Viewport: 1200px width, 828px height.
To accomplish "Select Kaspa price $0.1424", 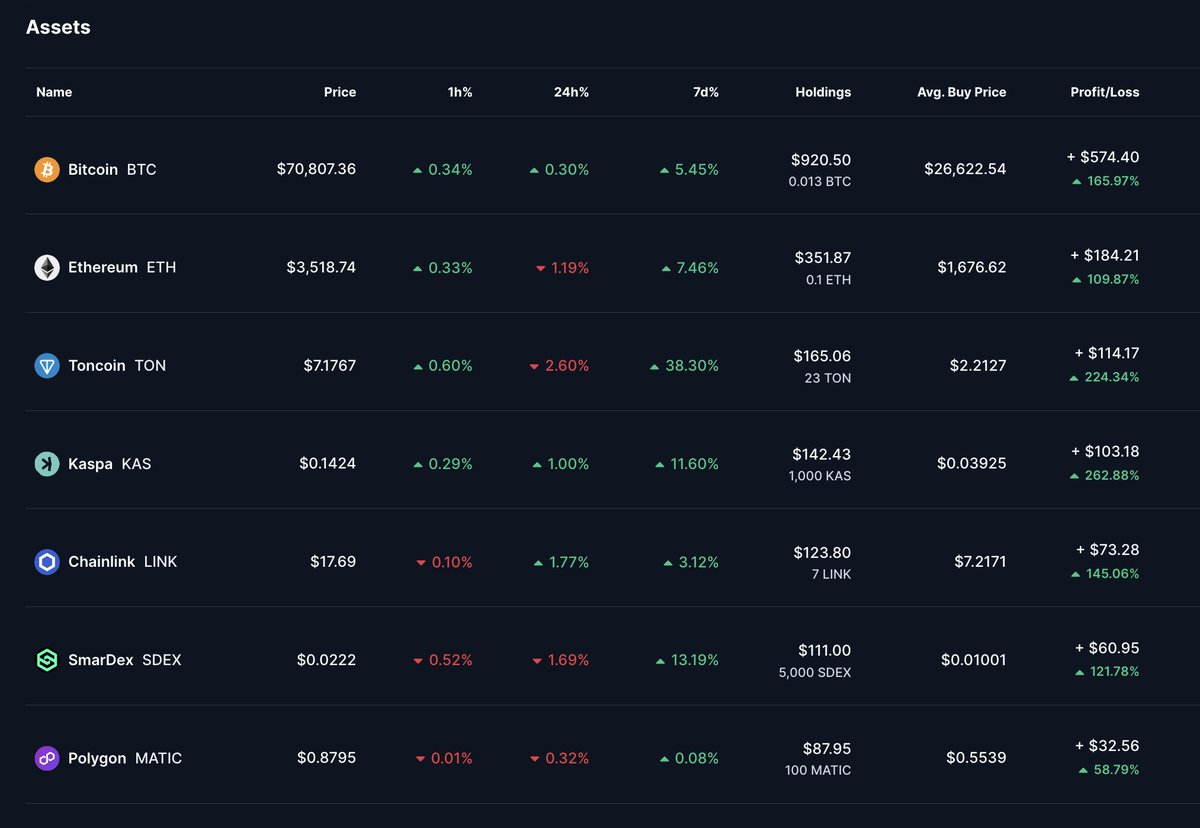I will [x=327, y=464].
